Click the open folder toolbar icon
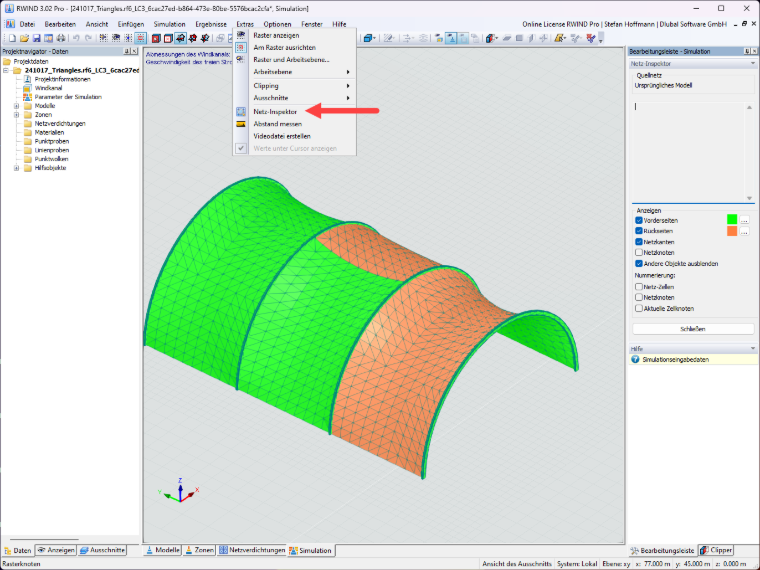760x570 pixels. [x=24, y=38]
